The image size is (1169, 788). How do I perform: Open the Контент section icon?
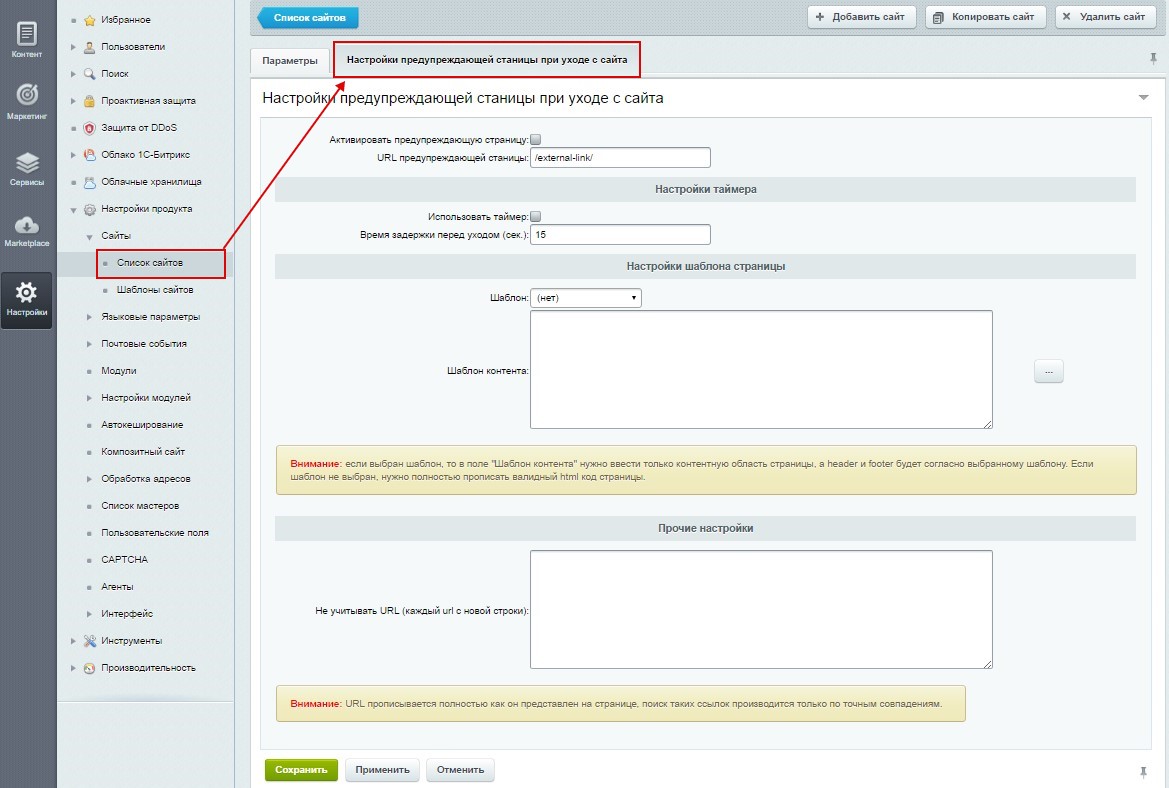[x=27, y=34]
